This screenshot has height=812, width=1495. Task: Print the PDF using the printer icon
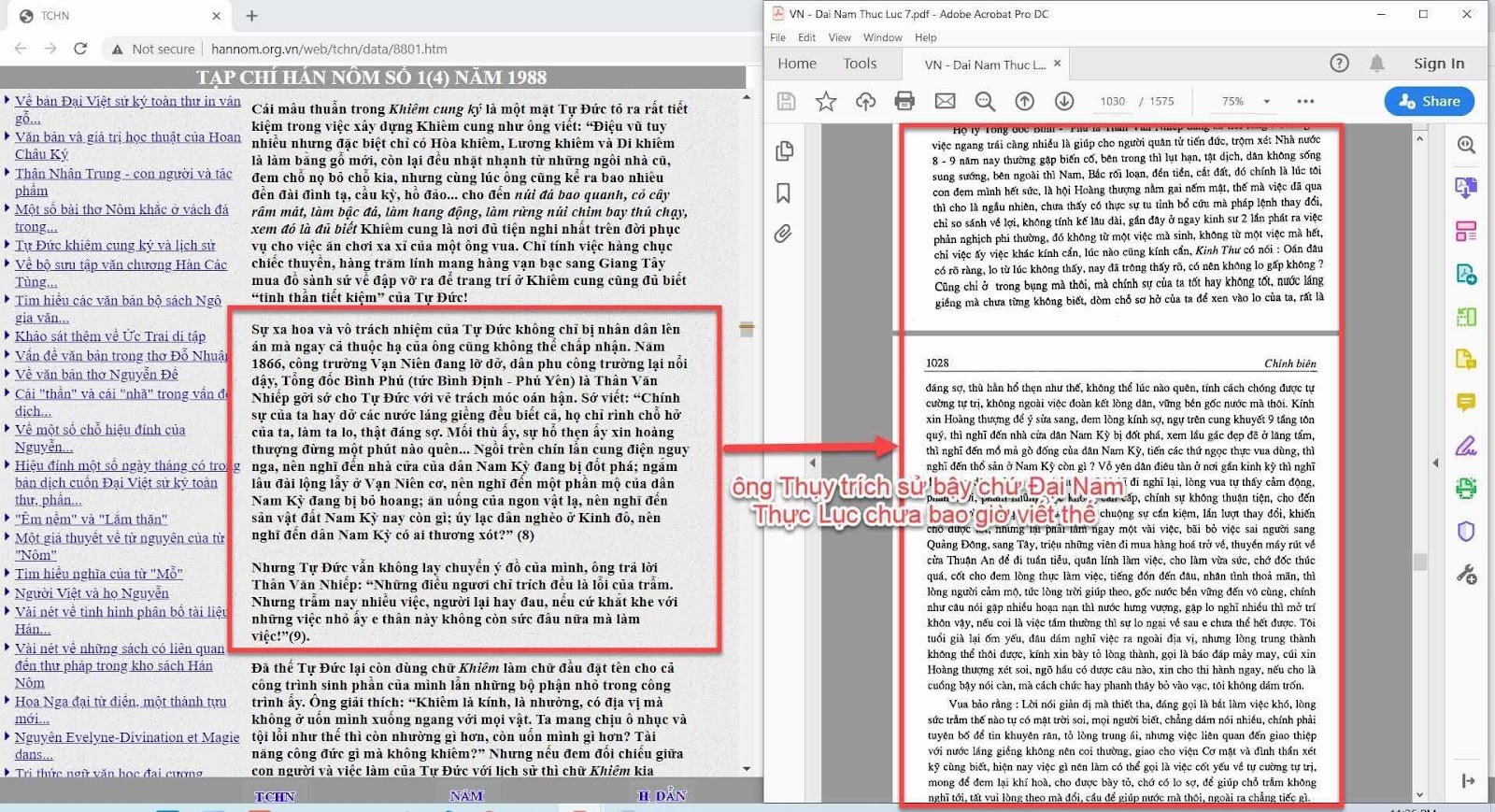[904, 101]
